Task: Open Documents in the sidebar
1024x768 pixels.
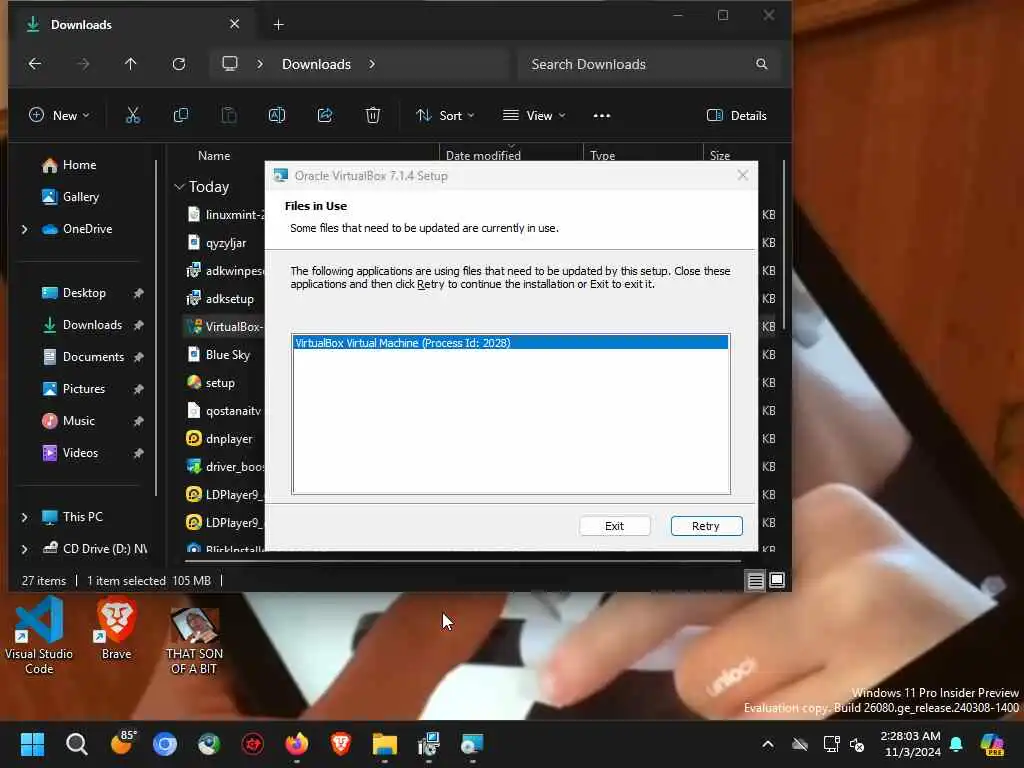Action: pos(92,357)
